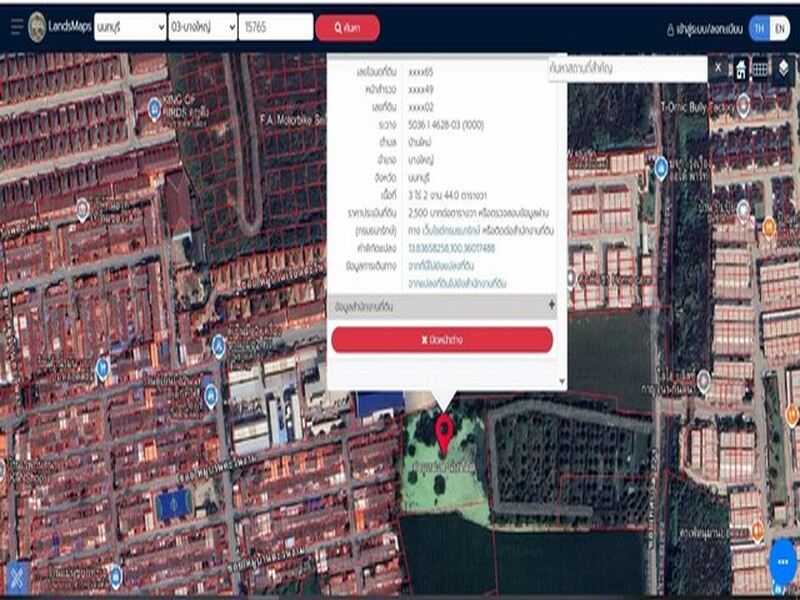This screenshot has width=800, height=600.
Task: Open the map layers stack icon
Action: [784, 69]
